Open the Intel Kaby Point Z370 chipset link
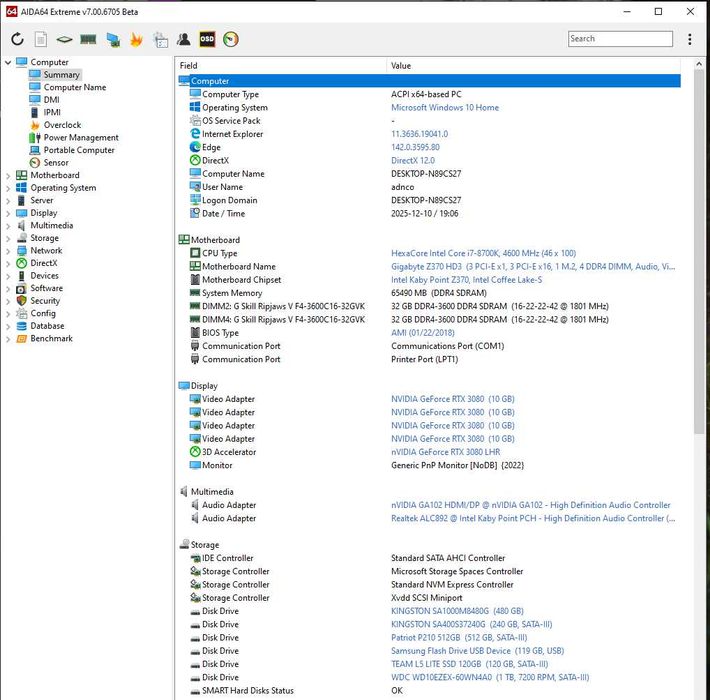The width and height of the screenshot is (710, 700). pyautogui.click(x=466, y=280)
